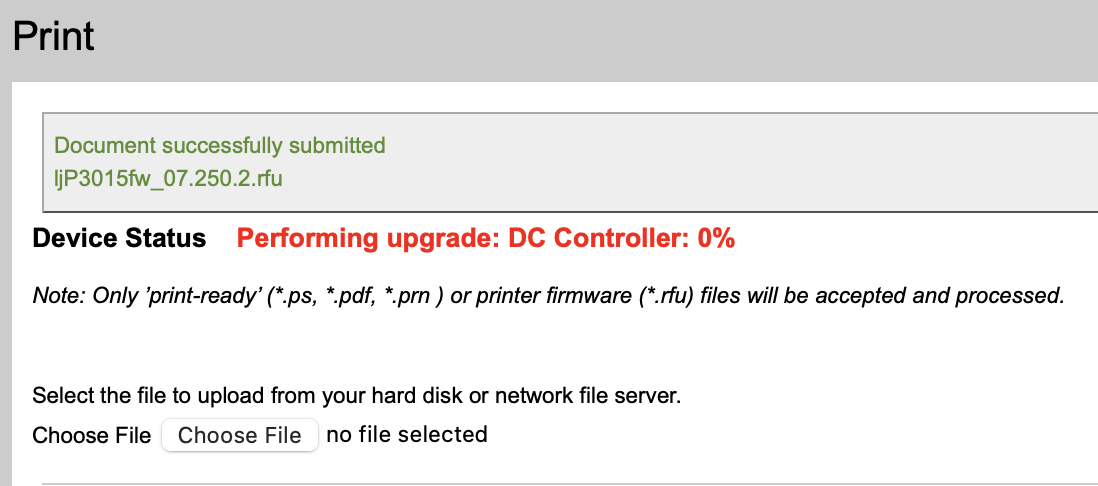Click the 0% upgrade progress value

pyautogui.click(x=717, y=238)
